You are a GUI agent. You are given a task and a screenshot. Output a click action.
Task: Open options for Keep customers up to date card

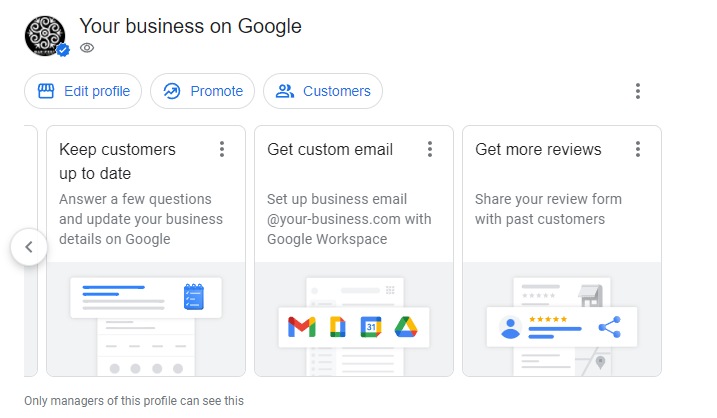(222, 149)
